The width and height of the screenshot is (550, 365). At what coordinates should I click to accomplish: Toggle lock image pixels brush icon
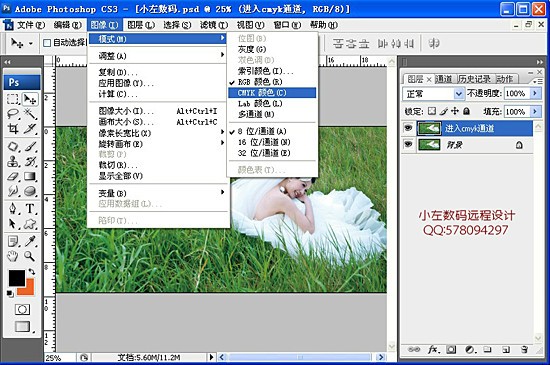(x=443, y=111)
